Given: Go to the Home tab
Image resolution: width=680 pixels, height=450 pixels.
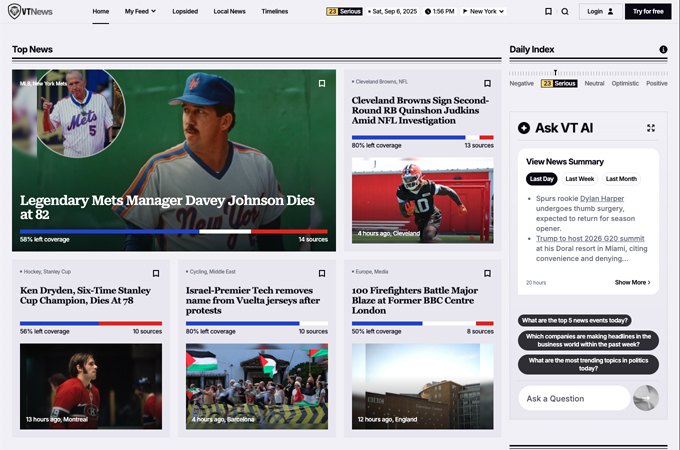Looking at the screenshot, I should pyautogui.click(x=101, y=11).
